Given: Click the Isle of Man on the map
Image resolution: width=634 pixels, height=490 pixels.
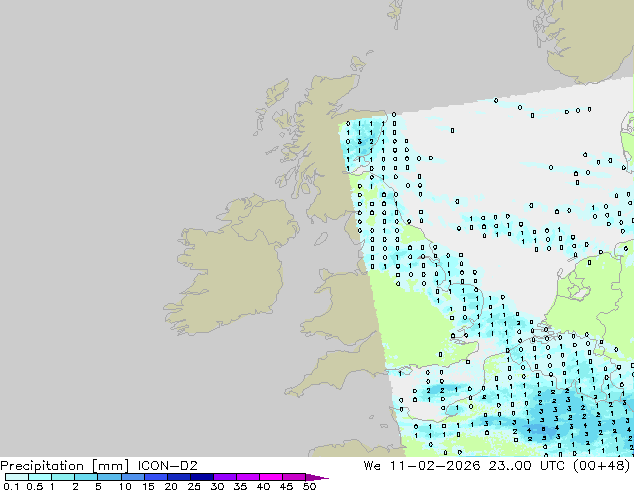Looking at the screenshot, I should click(x=321, y=239).
